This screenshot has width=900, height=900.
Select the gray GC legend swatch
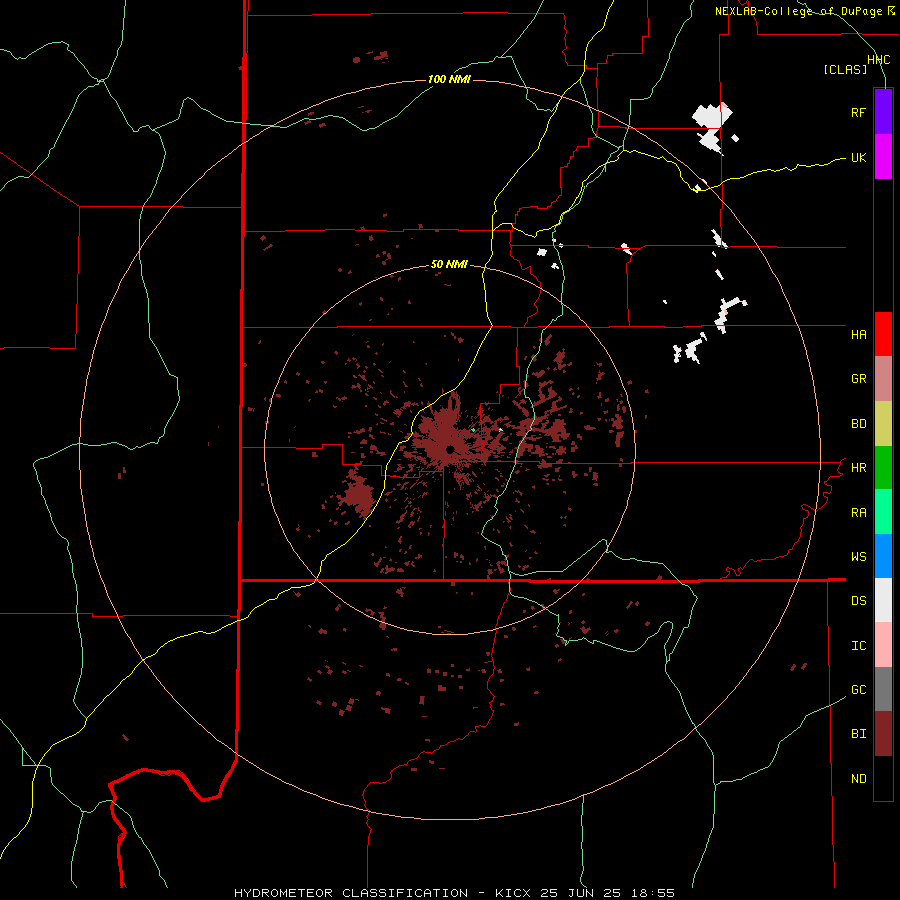tap(883, 689)
